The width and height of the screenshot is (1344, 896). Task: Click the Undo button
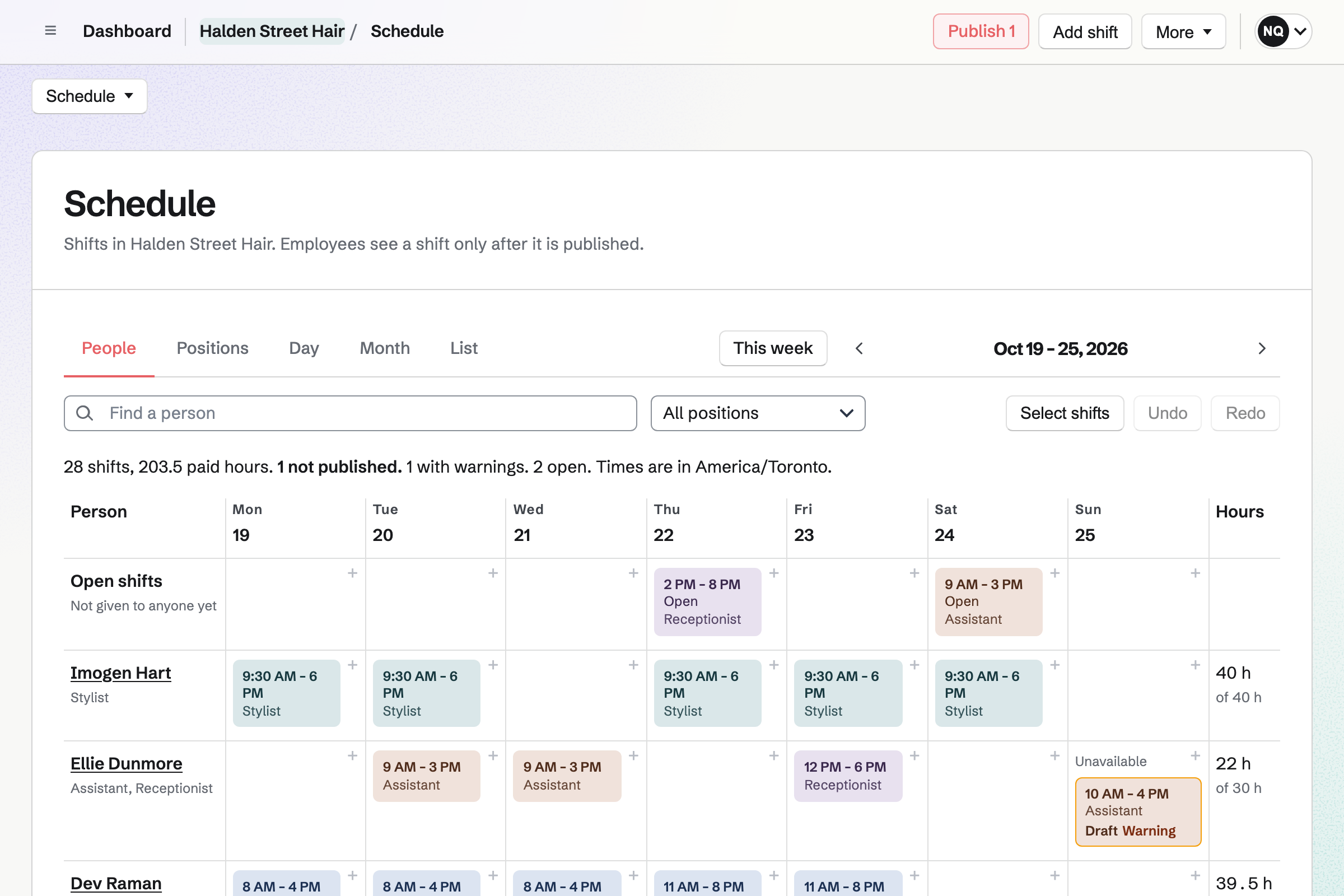pyautogui.click(x=1168, y=413)
